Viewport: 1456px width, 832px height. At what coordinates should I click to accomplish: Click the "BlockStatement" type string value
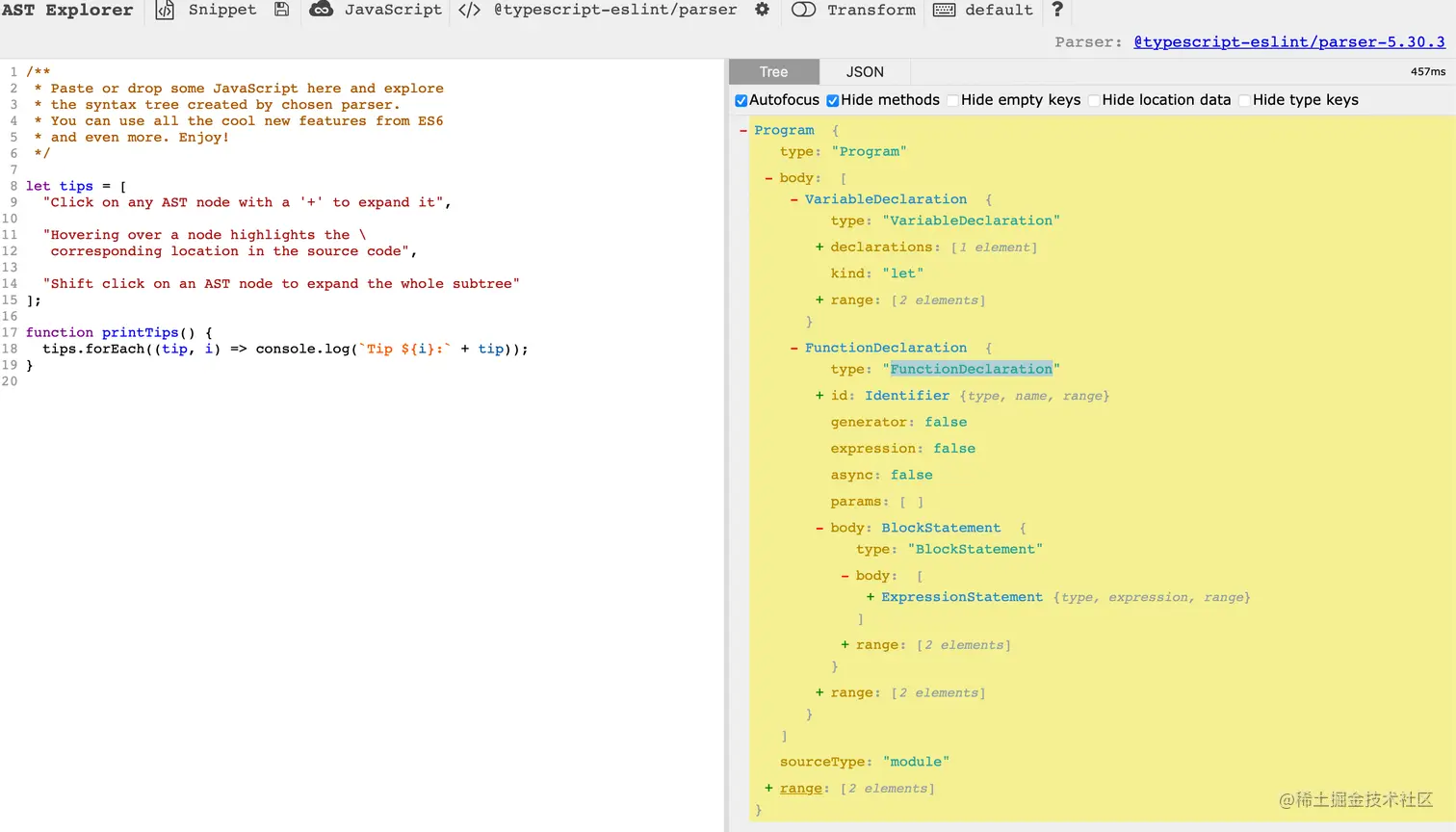click(975, 549)
